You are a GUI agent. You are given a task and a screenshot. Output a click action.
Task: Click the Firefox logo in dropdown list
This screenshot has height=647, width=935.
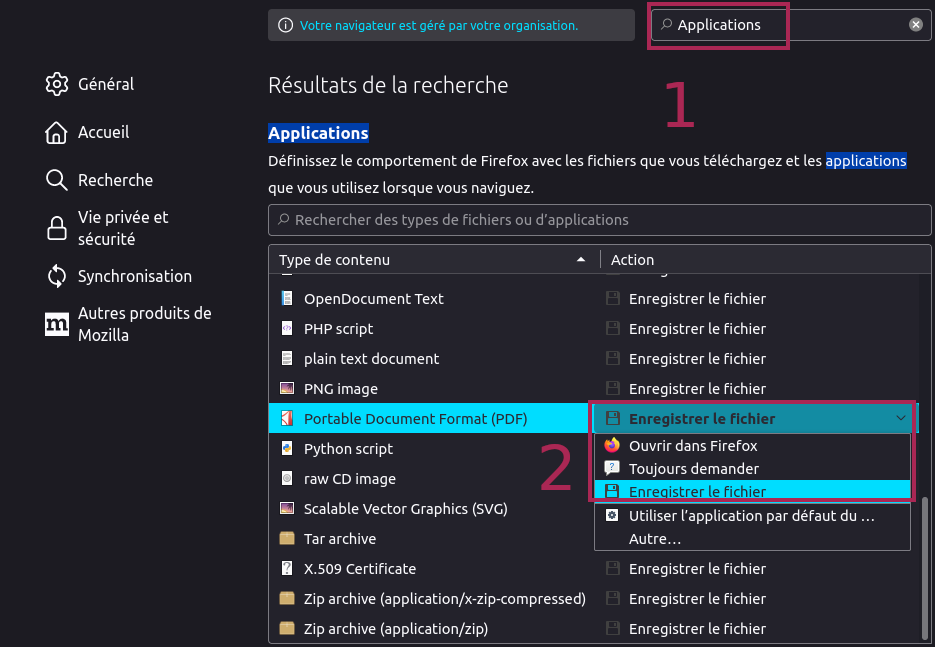612,445
